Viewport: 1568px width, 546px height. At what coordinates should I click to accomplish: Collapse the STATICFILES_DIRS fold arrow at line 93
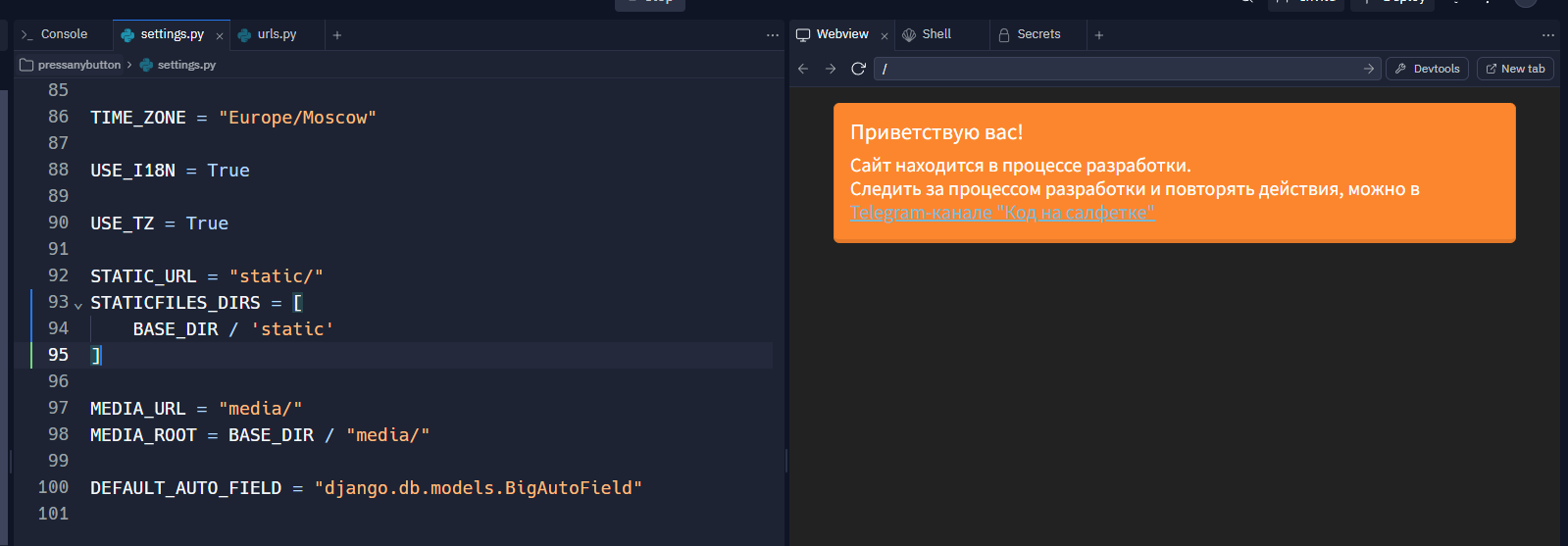[x=78, y=306]
